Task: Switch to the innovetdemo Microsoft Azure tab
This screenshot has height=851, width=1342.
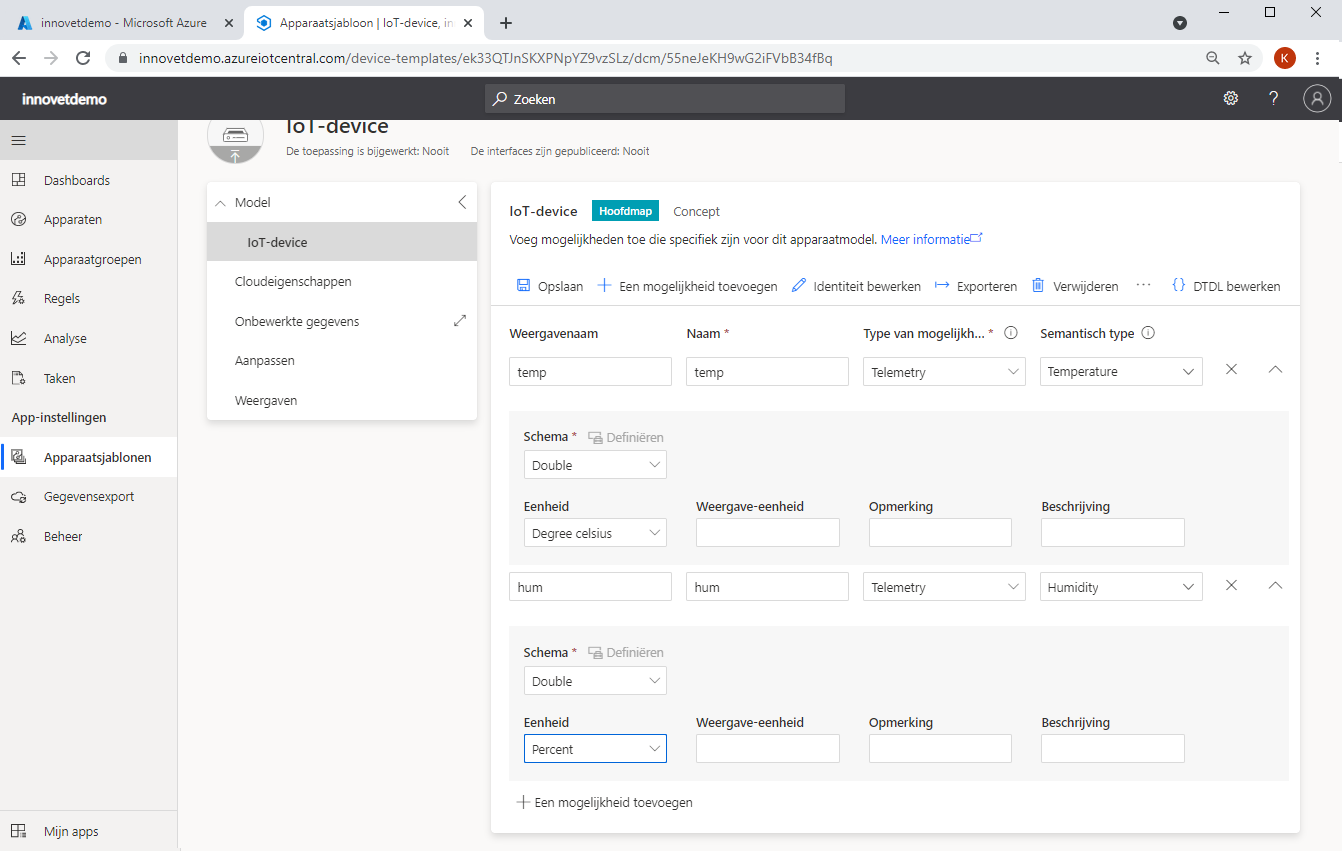Action: coord(123,23)
